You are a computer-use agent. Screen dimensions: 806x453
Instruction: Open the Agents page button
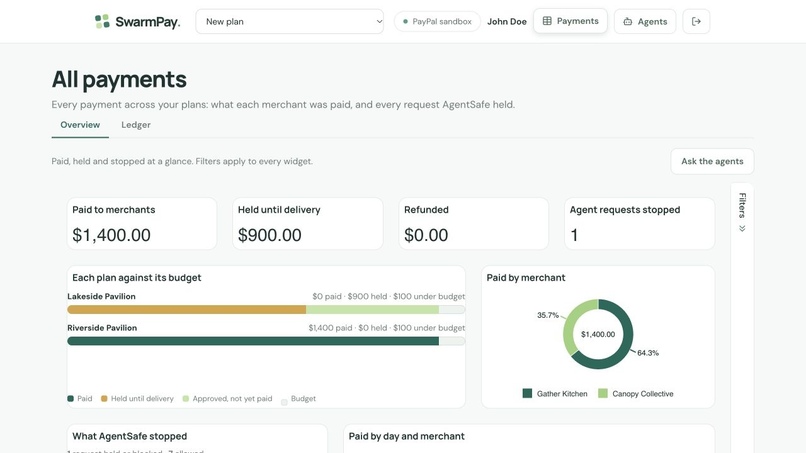point(645,22)
